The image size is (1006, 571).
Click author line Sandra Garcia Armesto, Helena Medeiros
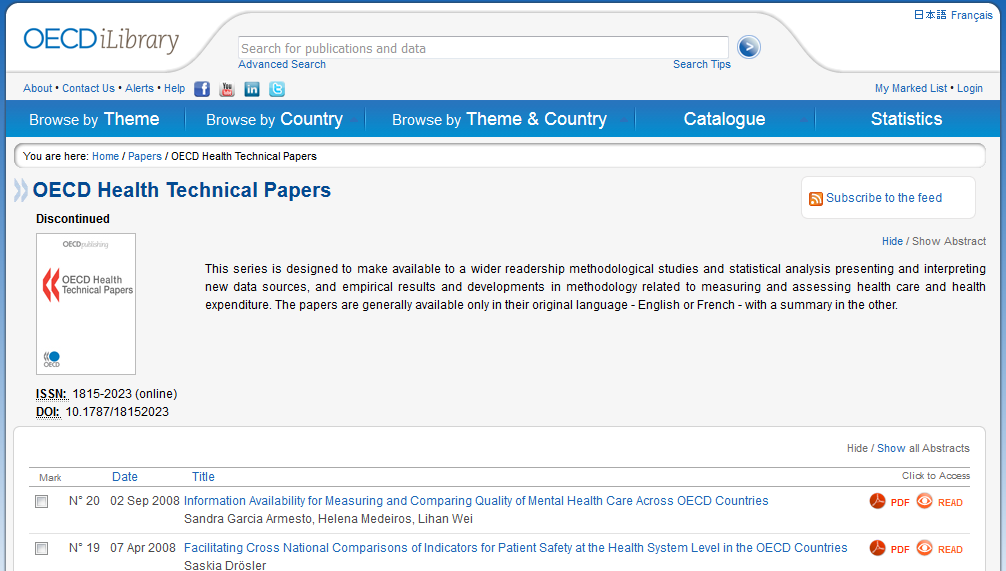click(x=328, y=518)
